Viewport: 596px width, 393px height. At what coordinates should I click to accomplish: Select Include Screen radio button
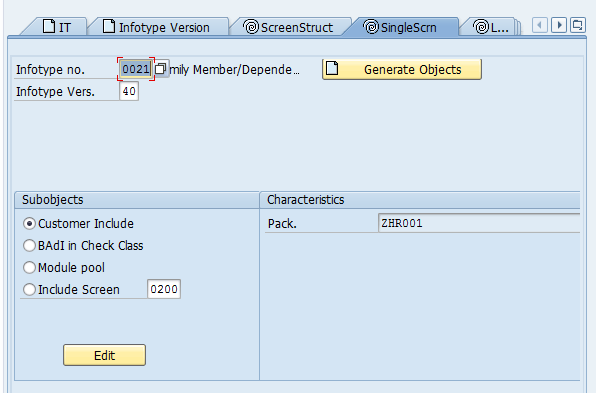coord(29,290)
